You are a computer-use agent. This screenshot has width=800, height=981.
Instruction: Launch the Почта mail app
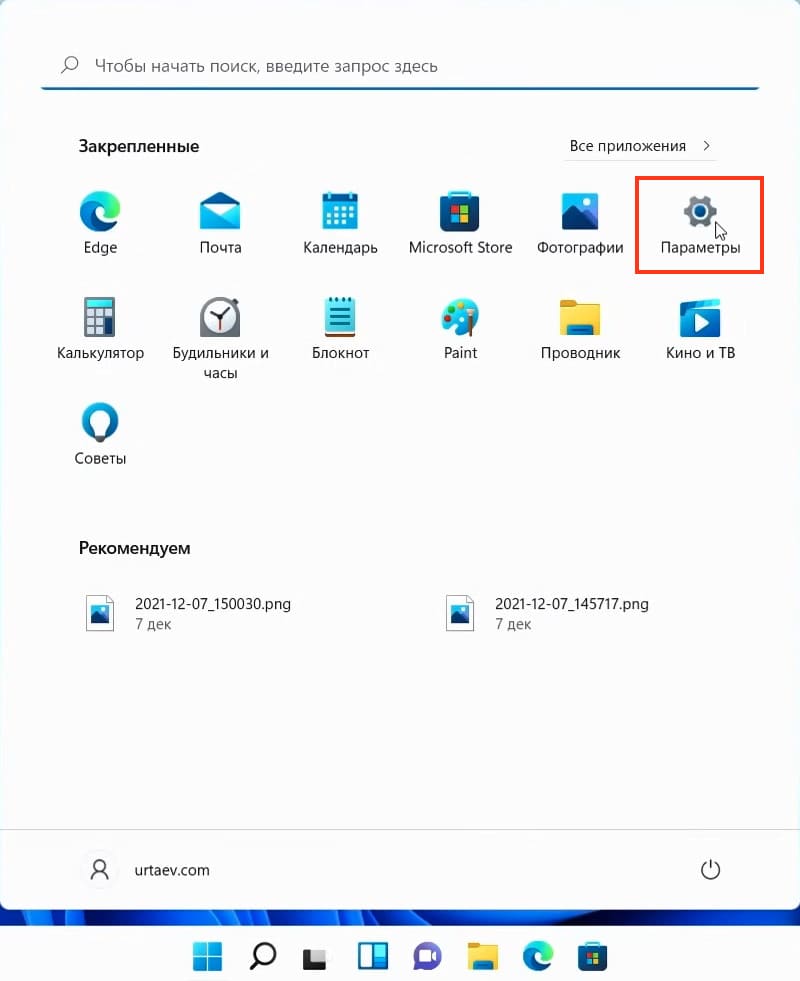(x=220, y=223)
